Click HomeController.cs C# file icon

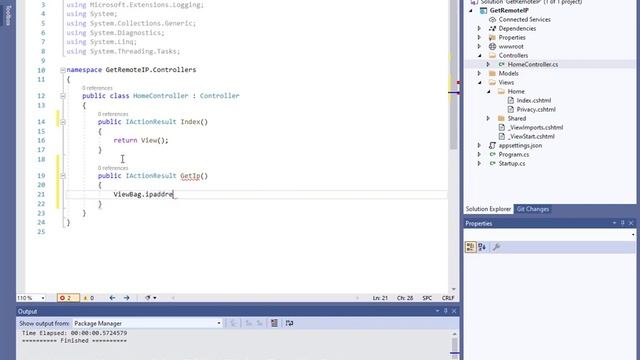[x=501, y=64]
